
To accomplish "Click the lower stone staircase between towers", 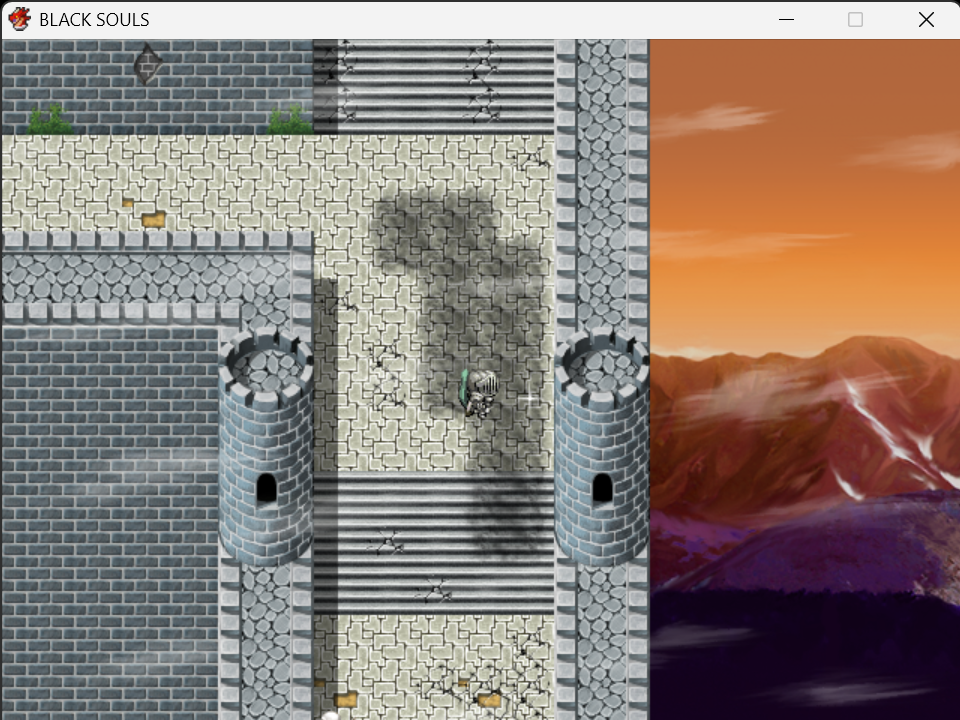I will coord(433,542).
